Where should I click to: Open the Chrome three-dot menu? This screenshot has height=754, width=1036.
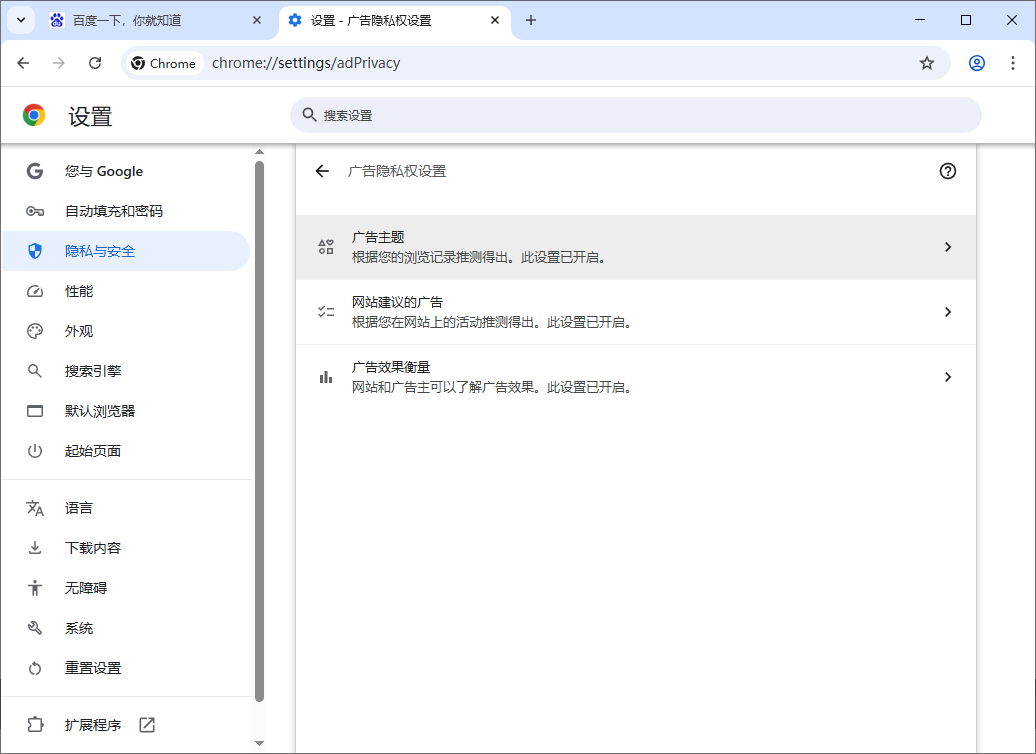[x=1014, y=62]
